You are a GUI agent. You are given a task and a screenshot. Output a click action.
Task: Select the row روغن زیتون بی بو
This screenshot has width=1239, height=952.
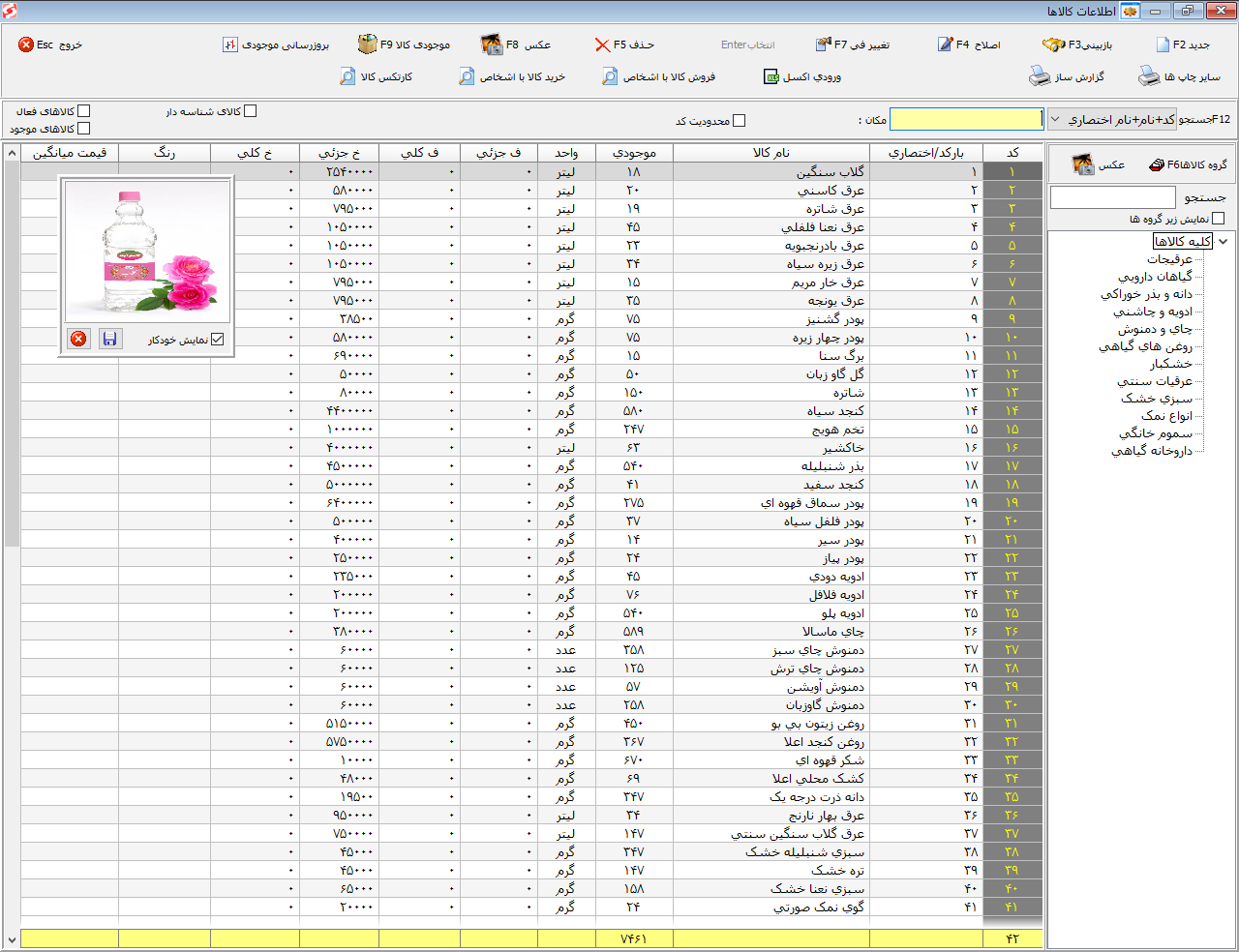531,724
